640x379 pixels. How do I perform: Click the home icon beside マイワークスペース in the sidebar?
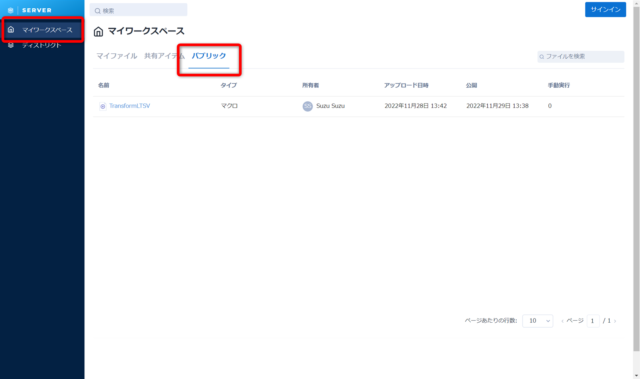click(x=11, y=29)
